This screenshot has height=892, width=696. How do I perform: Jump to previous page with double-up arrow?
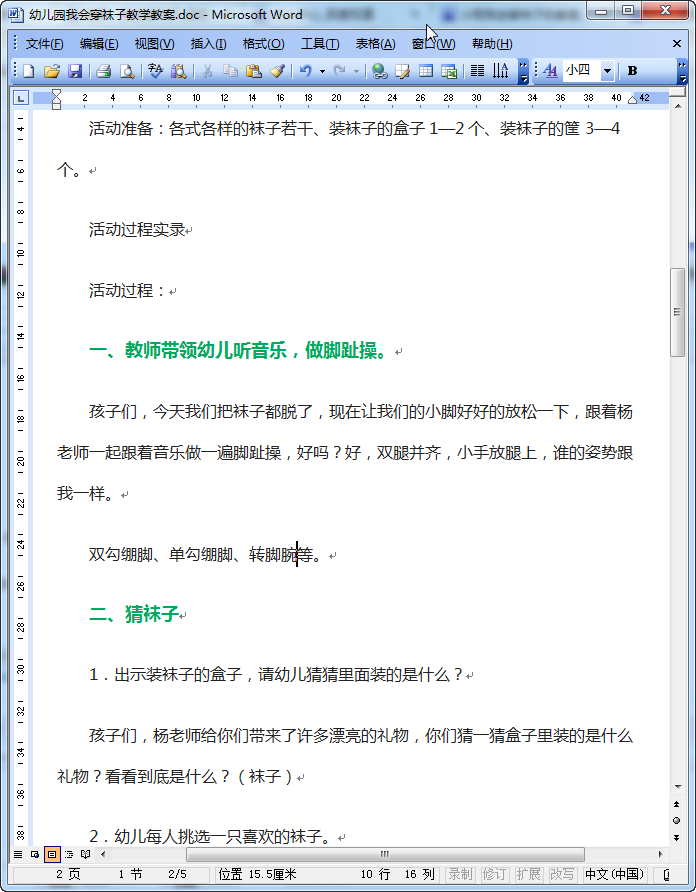677,804
